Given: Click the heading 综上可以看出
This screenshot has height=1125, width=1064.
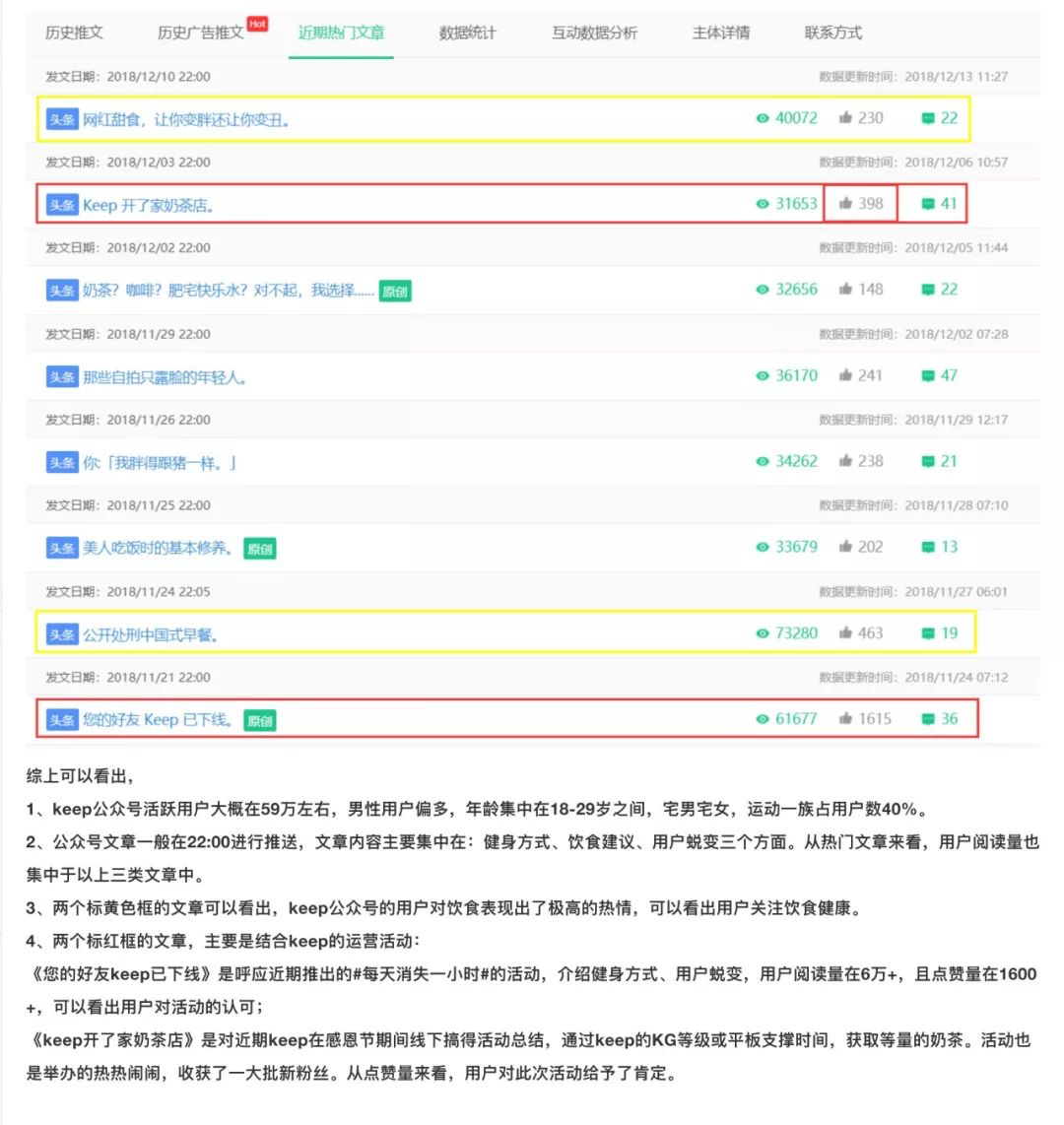Looking at the screenshot, I should click(x=80, y=775).
